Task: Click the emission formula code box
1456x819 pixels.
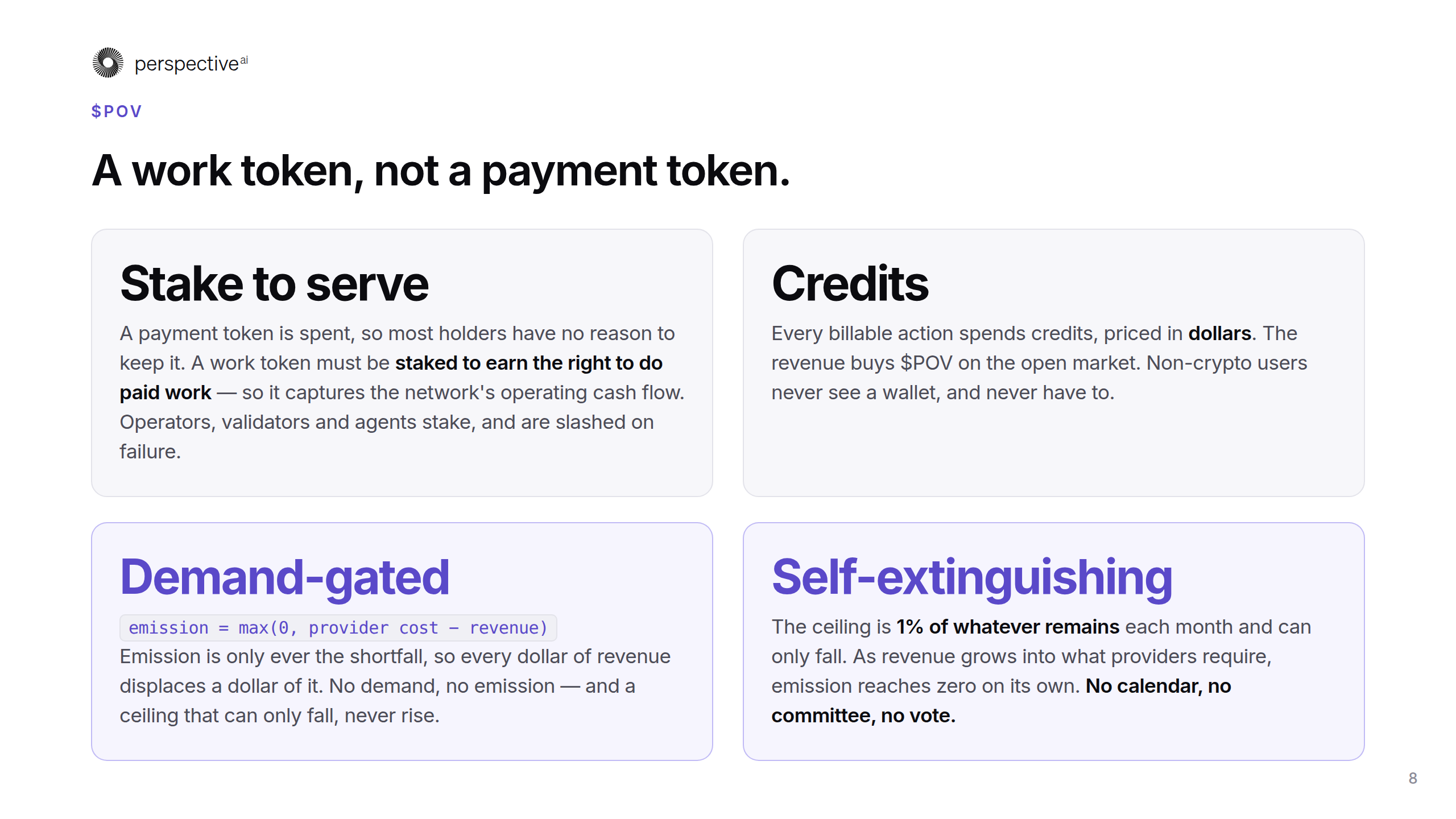Action: coord(338,628)
